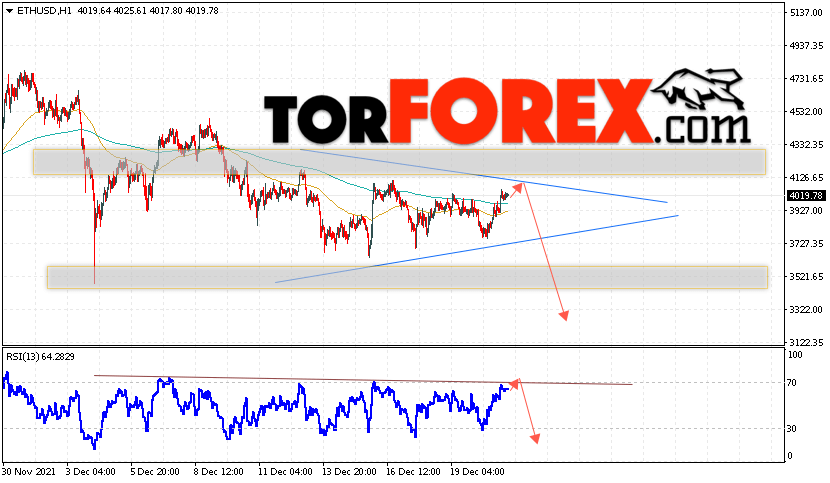Click the 4937.35 price axis label
Image resolution: width=830 pixels, height=483 pixels.
coord(806,46)
